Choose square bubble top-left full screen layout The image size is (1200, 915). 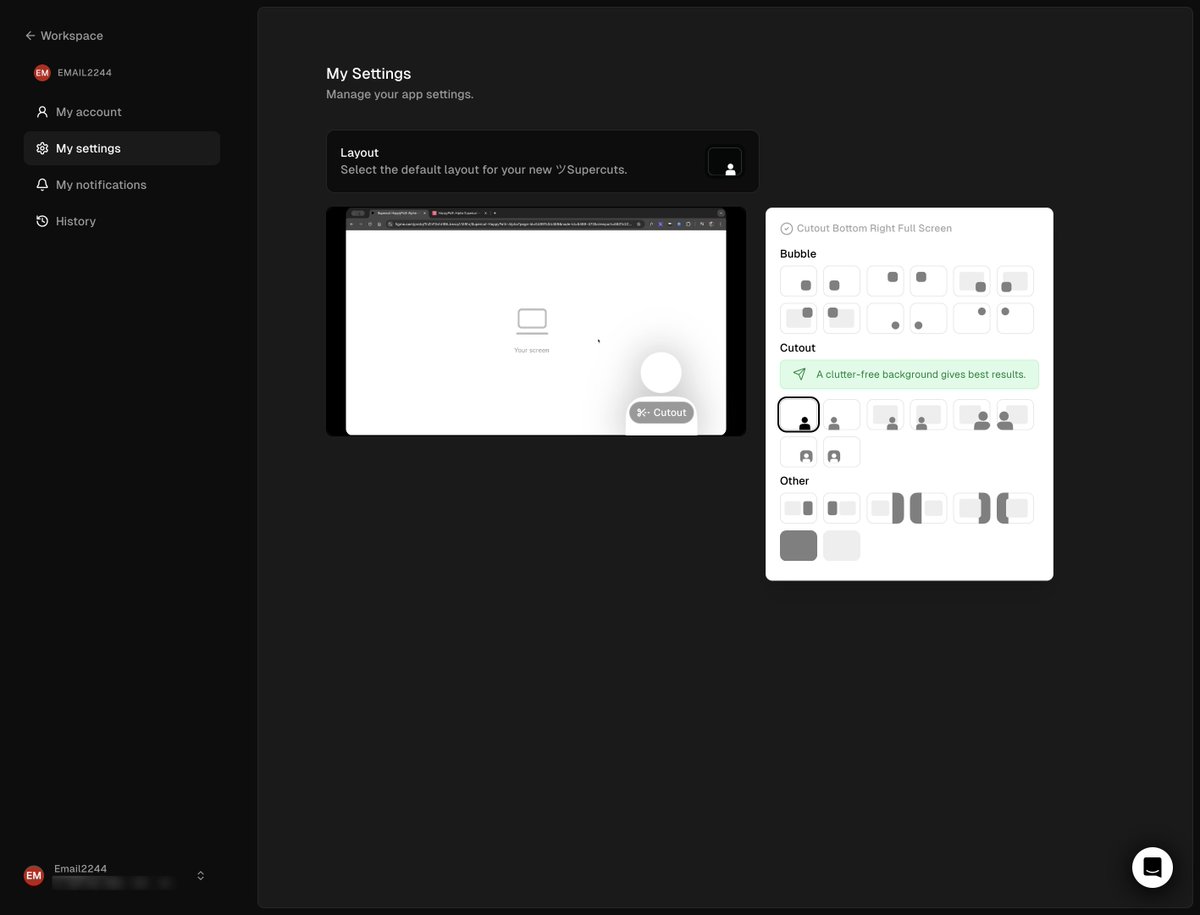pyautogui.click(x=928, y=281)
